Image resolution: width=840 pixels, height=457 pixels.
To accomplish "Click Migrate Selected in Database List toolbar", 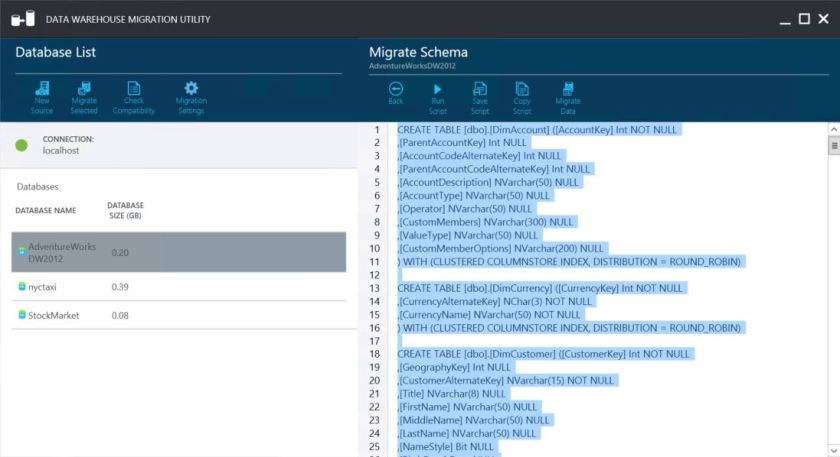I will pyautogui.click(x=84, y=98).
